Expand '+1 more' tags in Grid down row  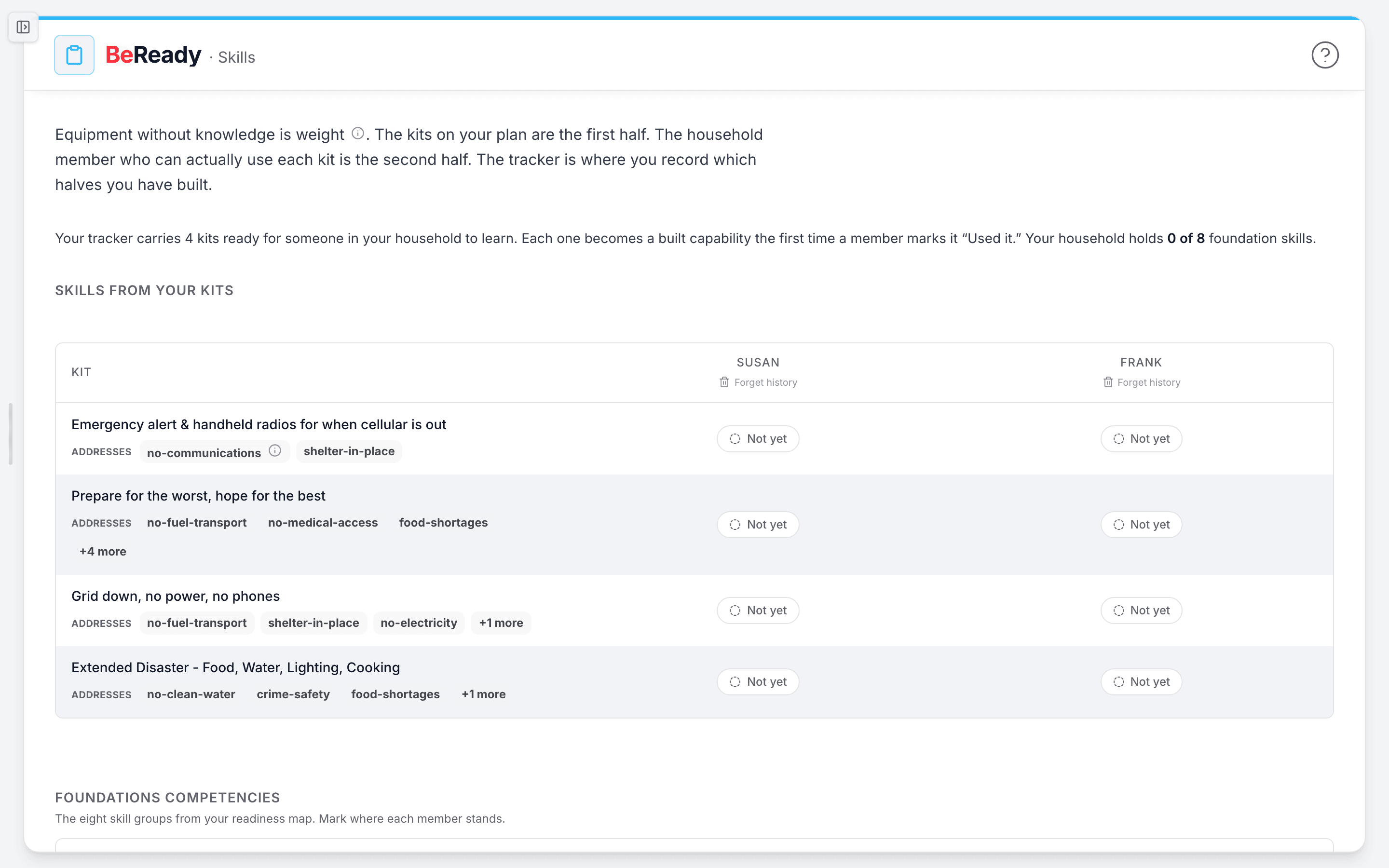pyautogui.click(x=501, y=623)
